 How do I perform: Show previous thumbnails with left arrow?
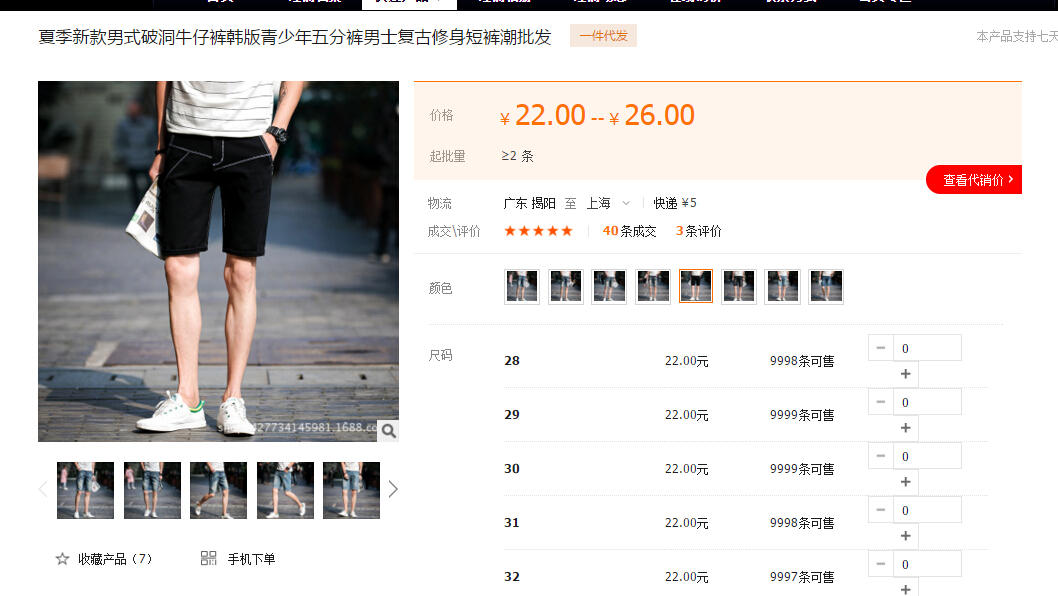tap(43, 489)
